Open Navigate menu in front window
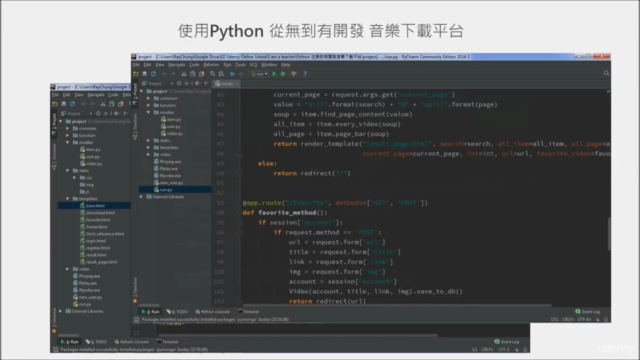640x360 pixels. [x=177, y=65]
